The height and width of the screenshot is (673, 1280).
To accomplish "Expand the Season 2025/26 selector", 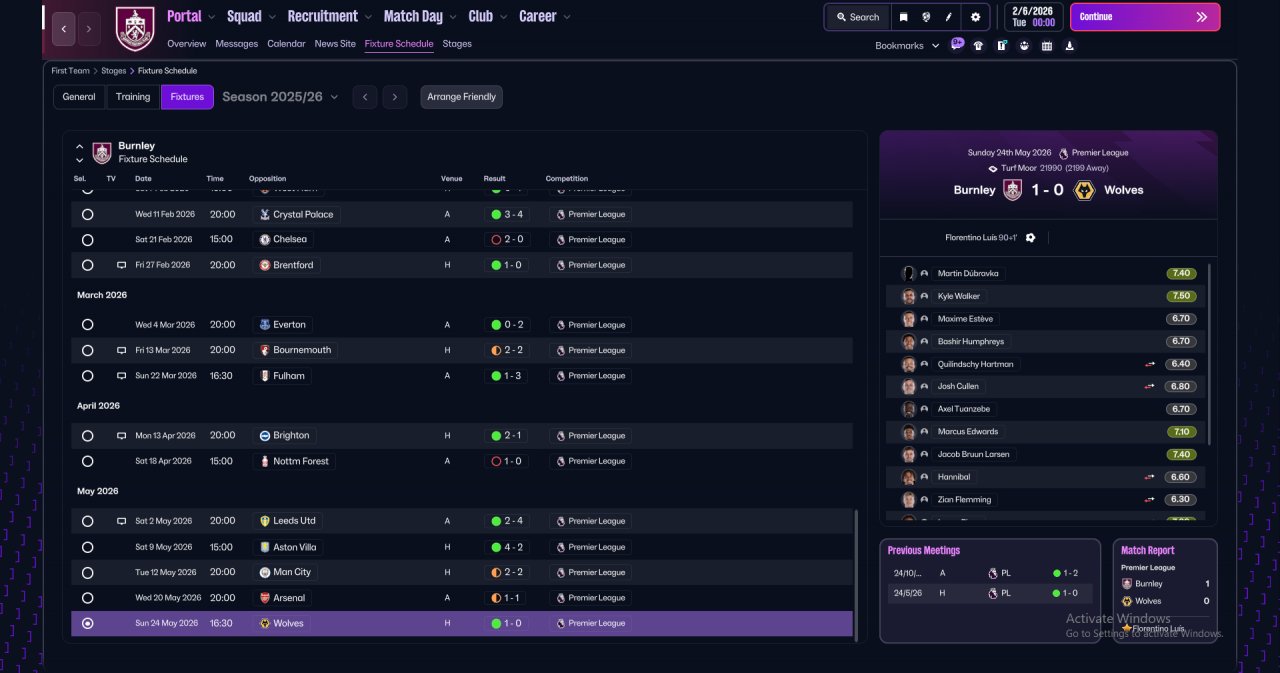I will [x=280, y=97].
